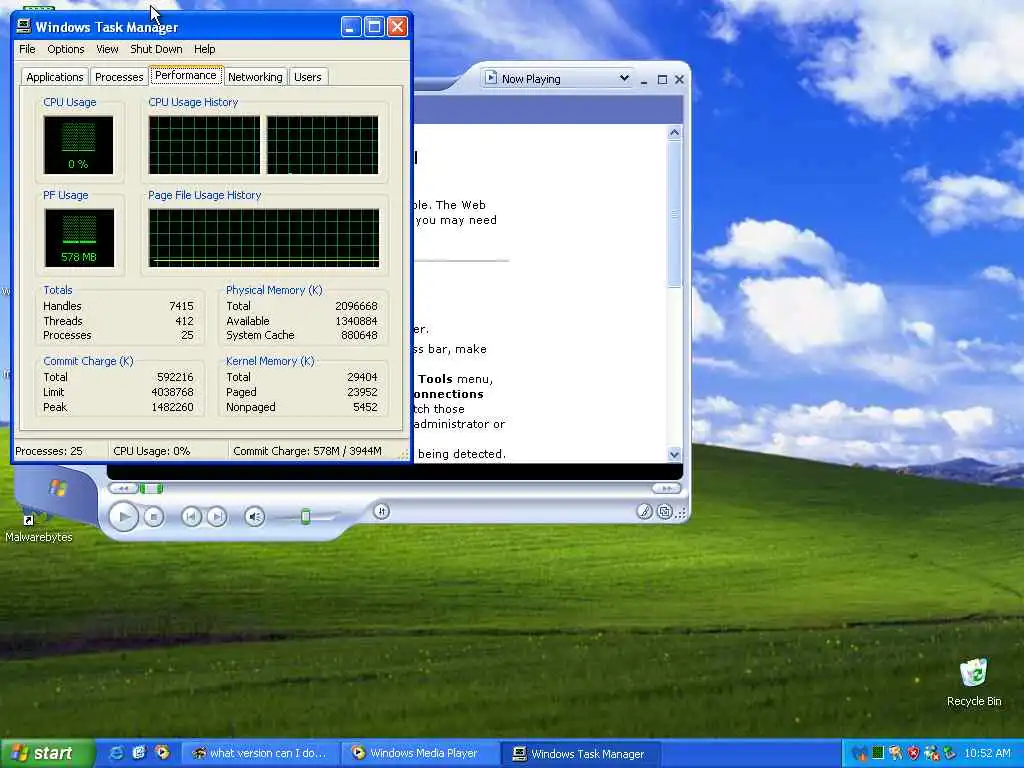Click the Threads value 412
The height and width of the screenshot is (768, 1024).
tap(184, 321)
